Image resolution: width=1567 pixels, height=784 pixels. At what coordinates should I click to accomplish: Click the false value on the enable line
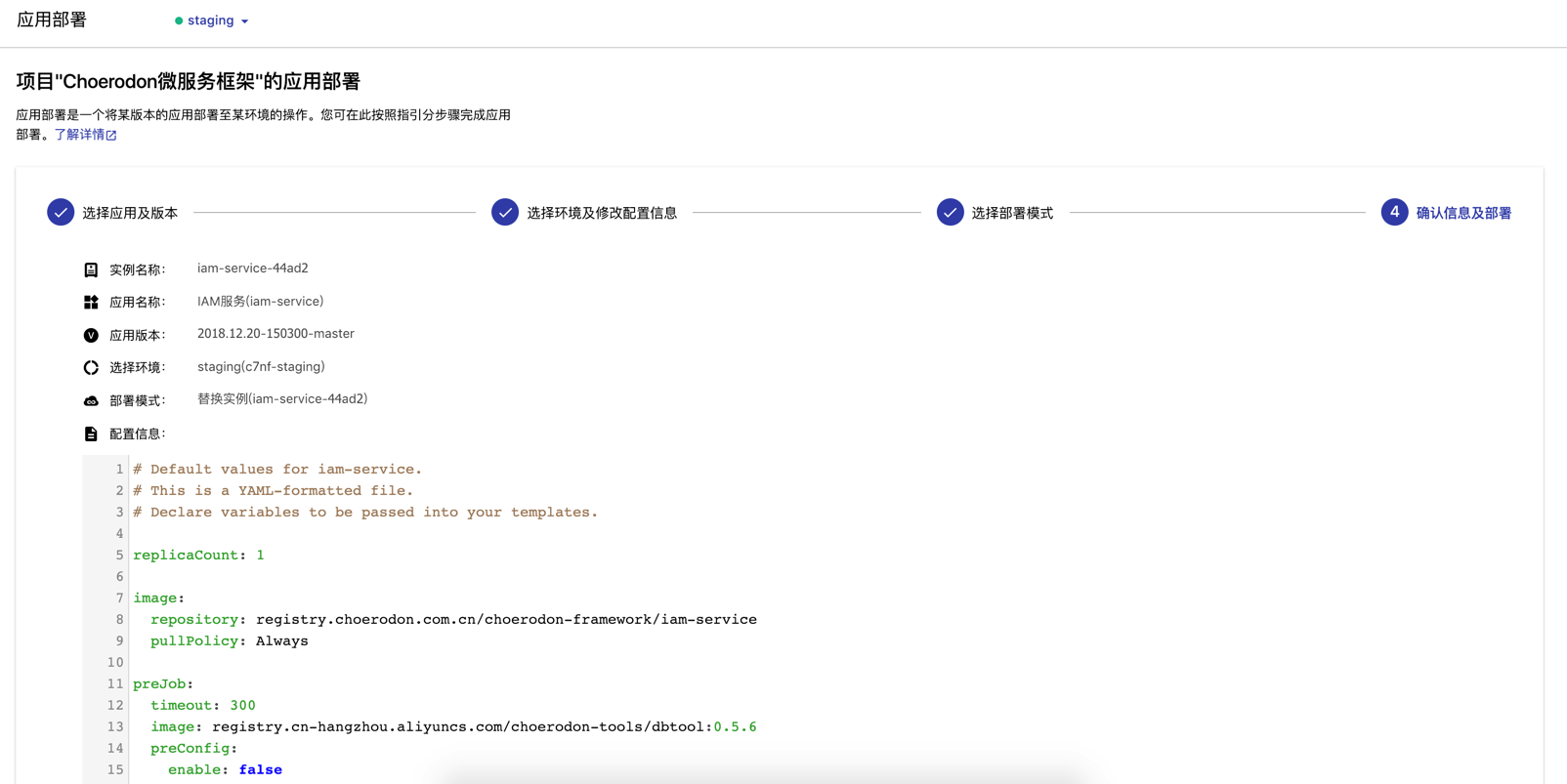pyautogui.click(x=261, y=770)
